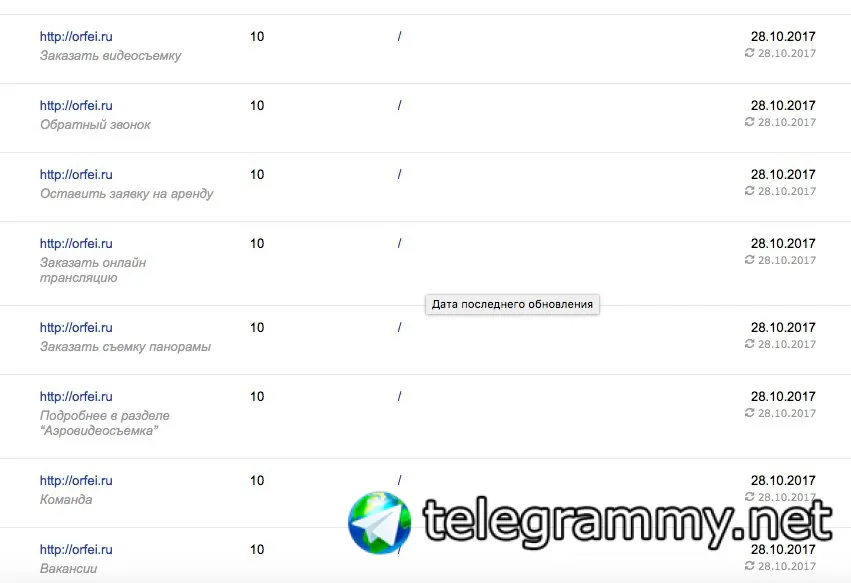Click slash page link in Обратный звонок row

click(x=399, y=105)
